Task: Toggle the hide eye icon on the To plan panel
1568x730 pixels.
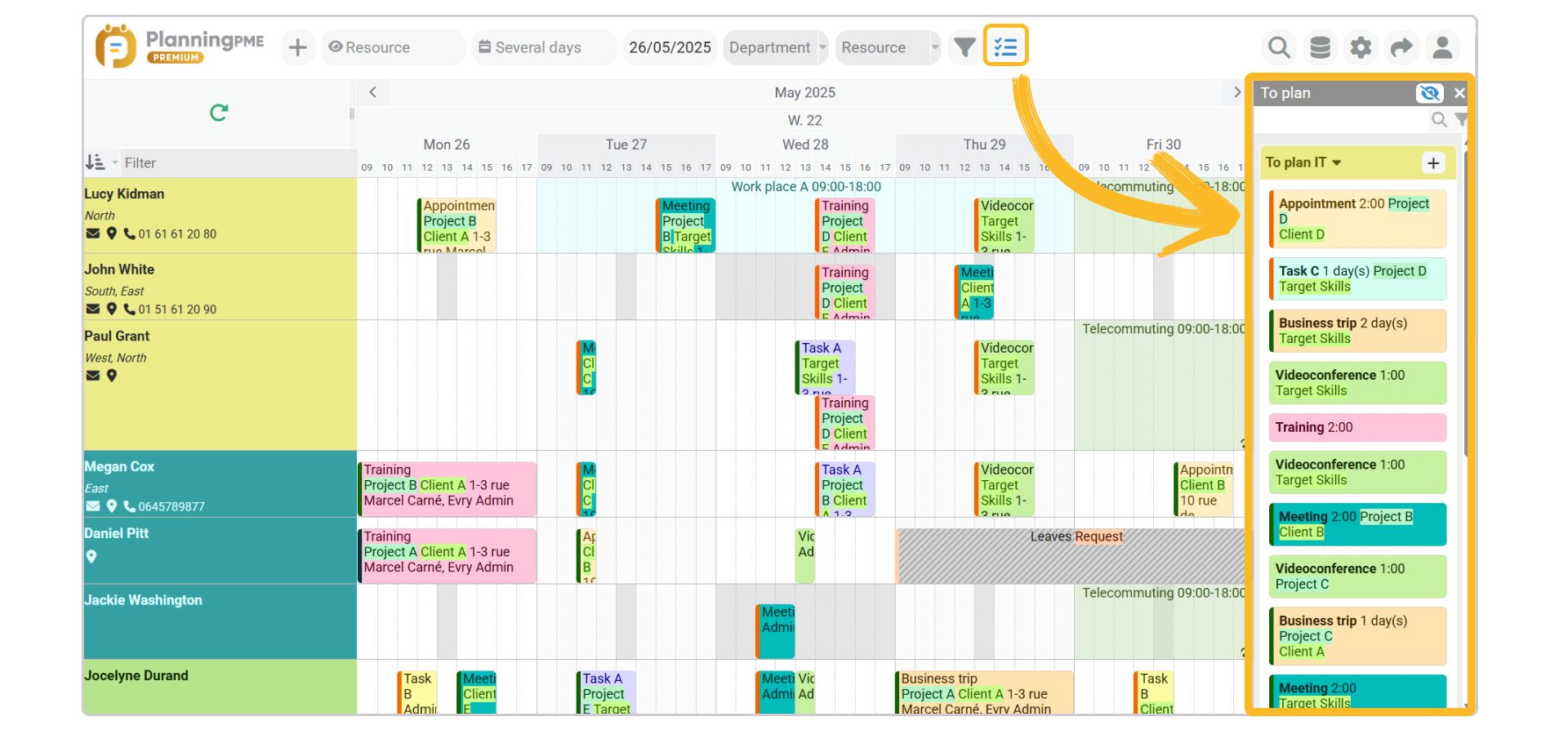Action: point(1429,93)
